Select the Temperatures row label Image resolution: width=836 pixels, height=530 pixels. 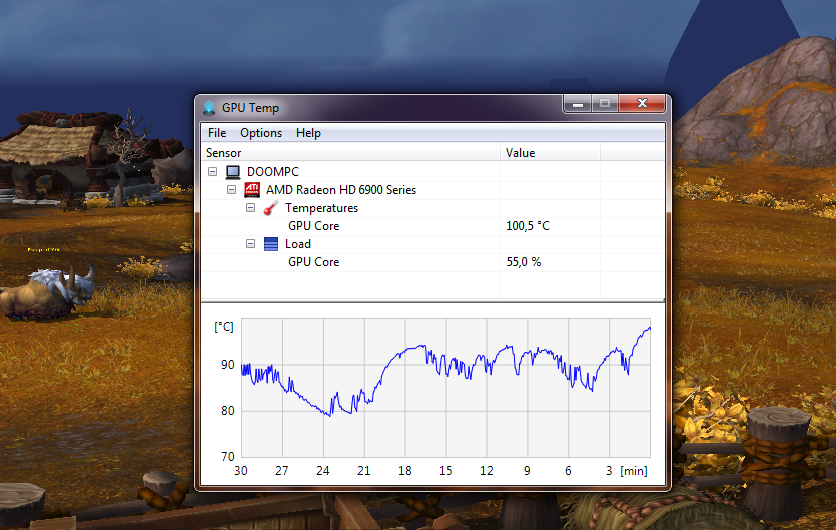[321, 208]
